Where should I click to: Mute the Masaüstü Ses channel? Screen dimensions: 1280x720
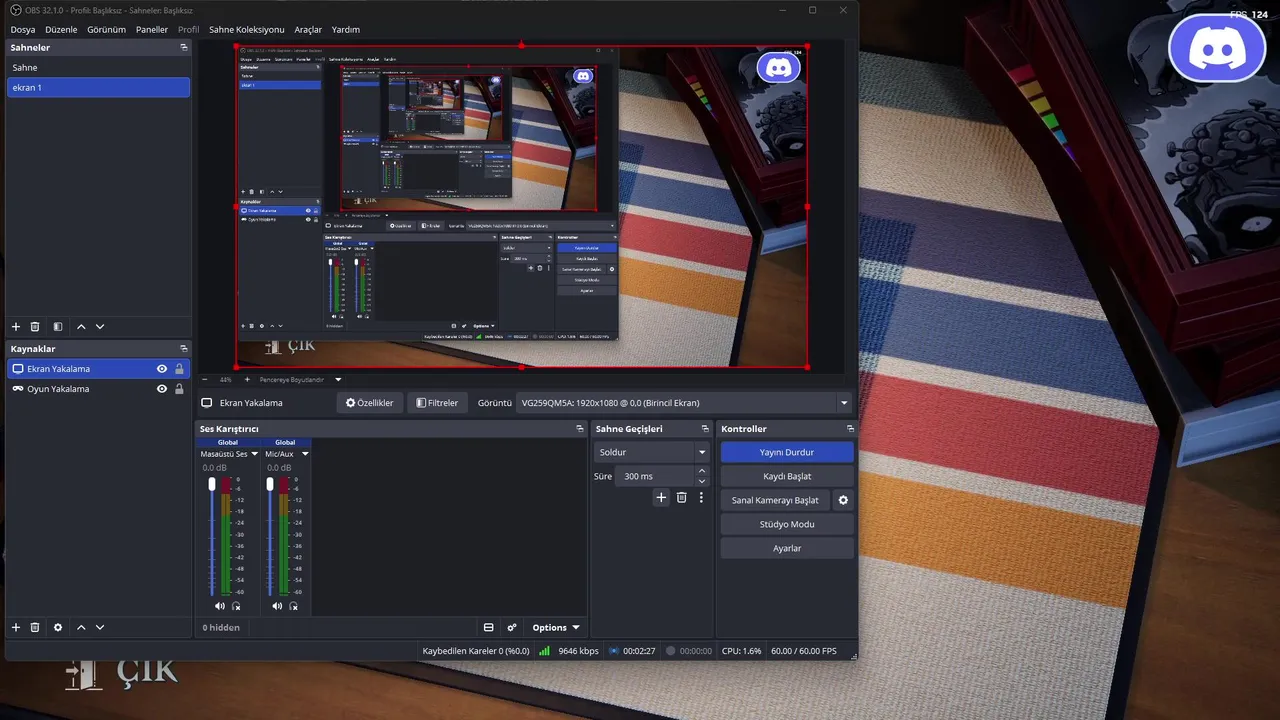pos(220,606)
